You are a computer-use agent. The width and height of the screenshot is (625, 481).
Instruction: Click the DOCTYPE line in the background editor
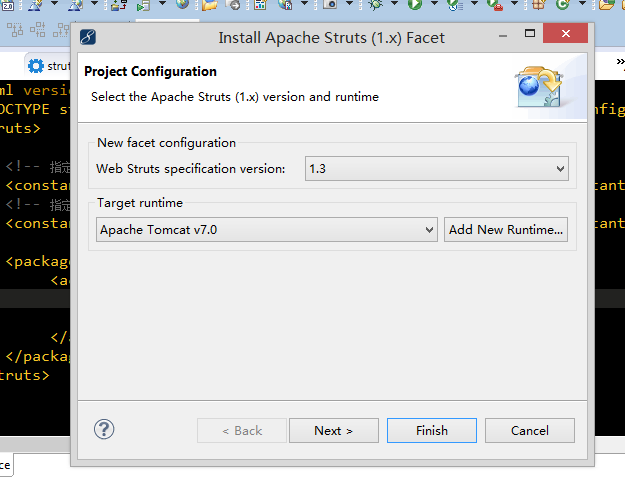click(35, 109)
